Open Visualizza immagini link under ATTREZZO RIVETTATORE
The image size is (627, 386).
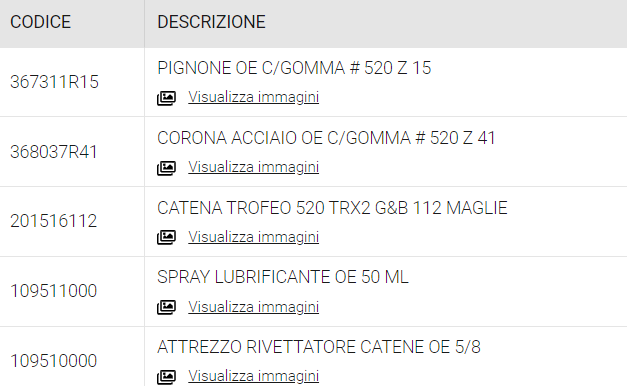254,376
